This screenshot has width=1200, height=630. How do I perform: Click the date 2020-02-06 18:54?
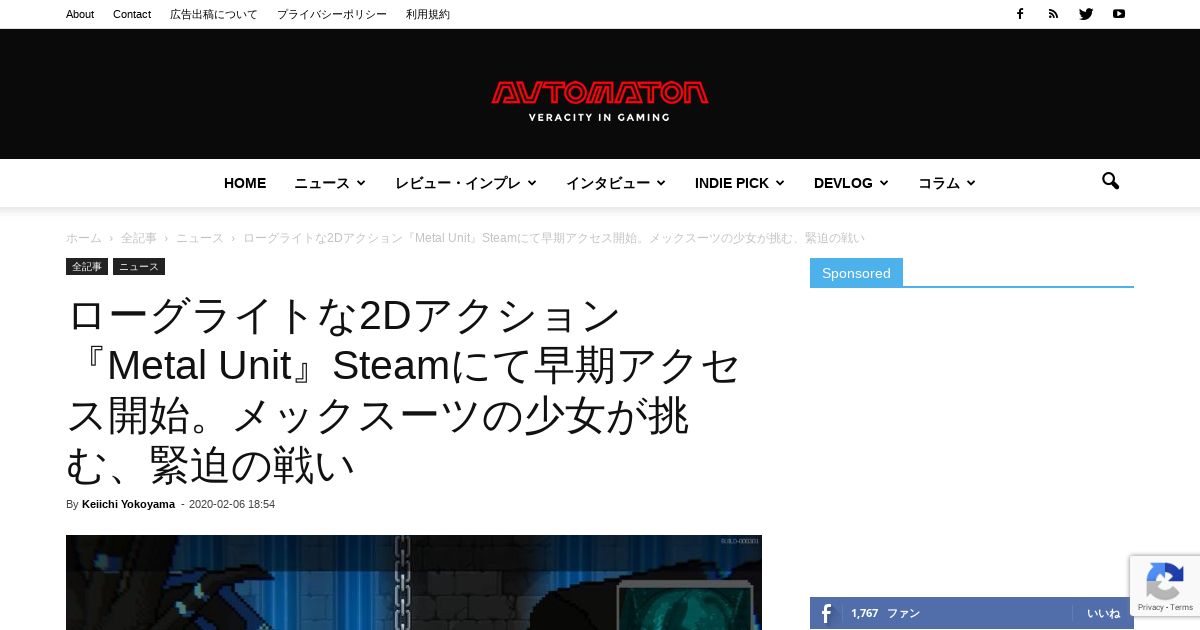click(232, 504)
